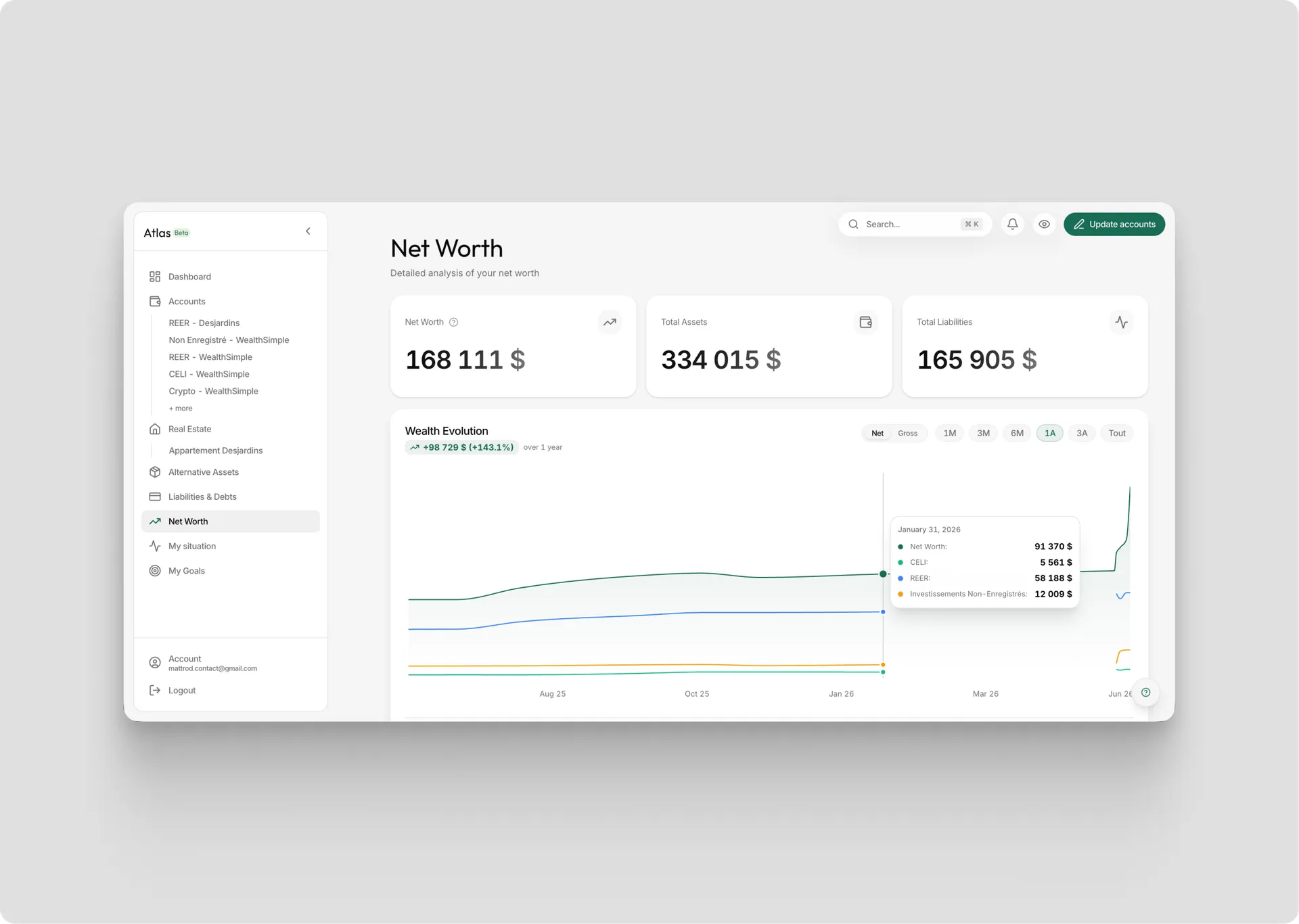Viewport: 1299px width, 924px height.
Task: Click the My Goals target icon
Action: (155, 571)
